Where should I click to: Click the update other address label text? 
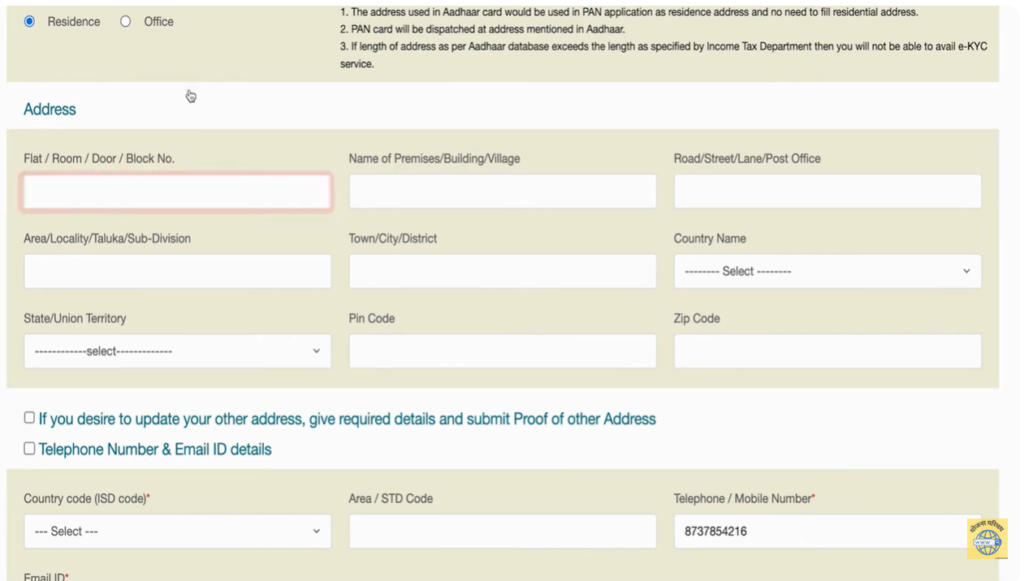347,419
